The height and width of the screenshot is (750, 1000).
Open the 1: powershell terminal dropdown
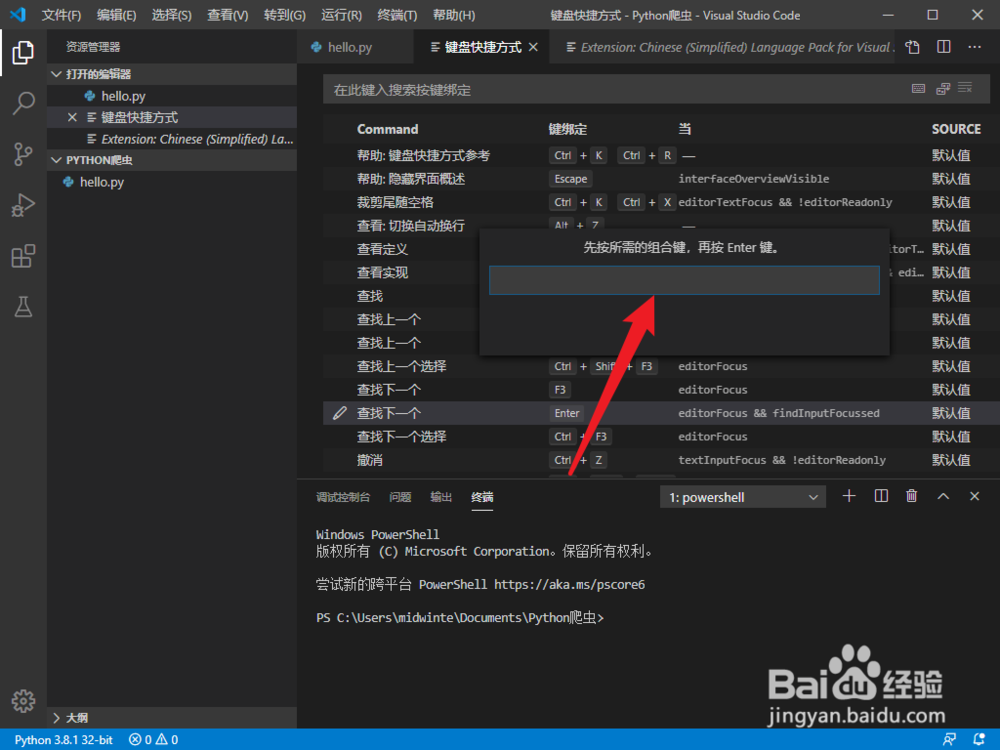click(x=742, y=497)
